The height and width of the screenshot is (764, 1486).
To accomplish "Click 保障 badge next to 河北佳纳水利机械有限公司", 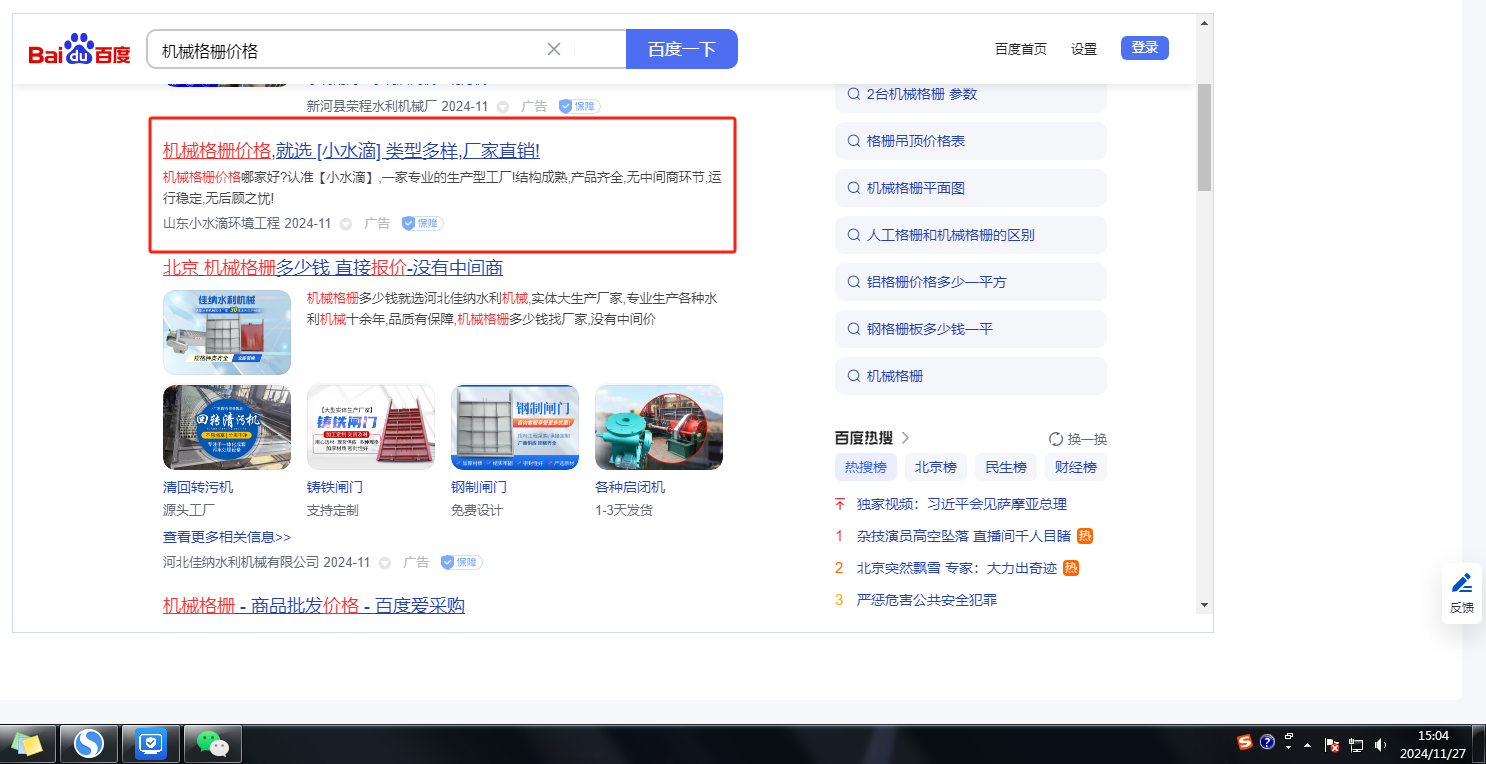I will click(x=461, y=563).
